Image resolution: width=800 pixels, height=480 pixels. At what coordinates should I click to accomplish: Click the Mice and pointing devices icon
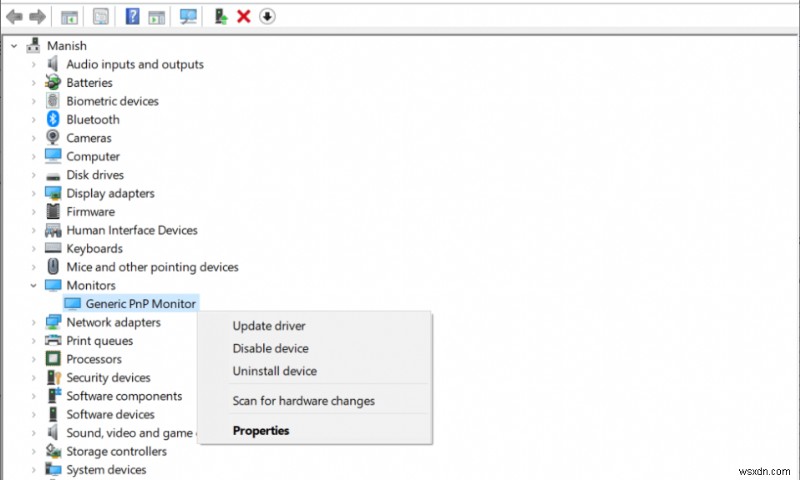[53, 266]
